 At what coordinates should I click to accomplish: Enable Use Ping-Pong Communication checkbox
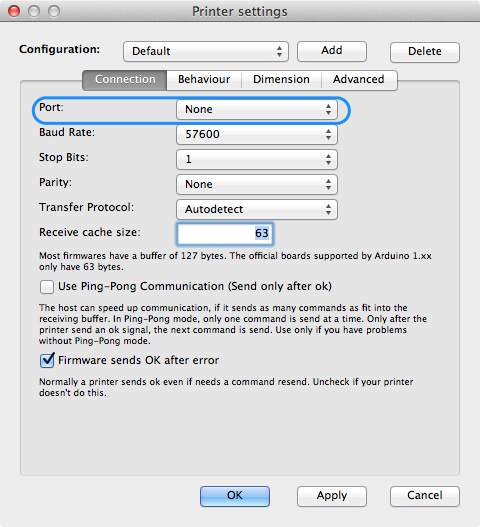pyautogui.click(x=47, y=287)
